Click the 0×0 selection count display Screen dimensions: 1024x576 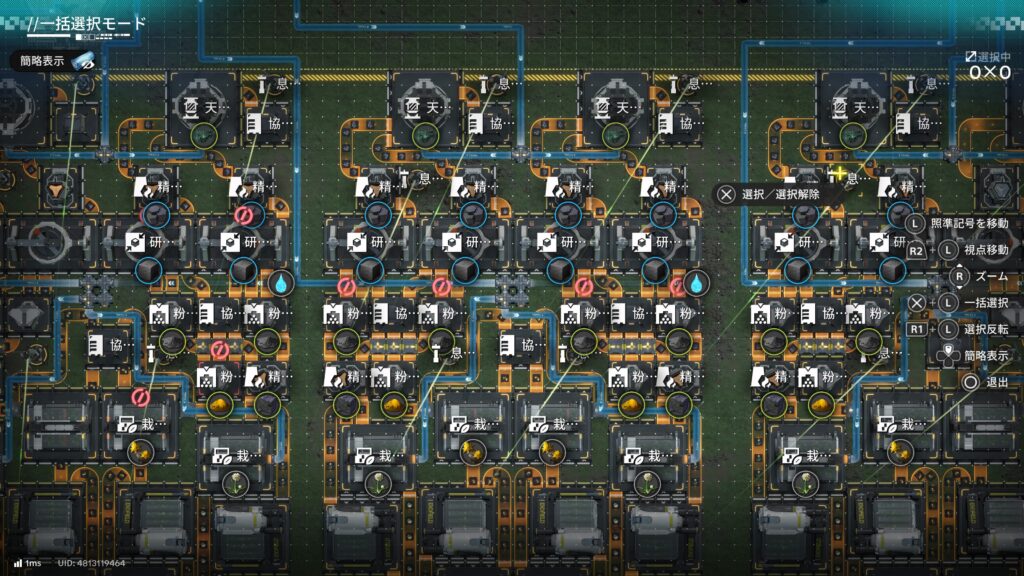[x=988, y=73]
